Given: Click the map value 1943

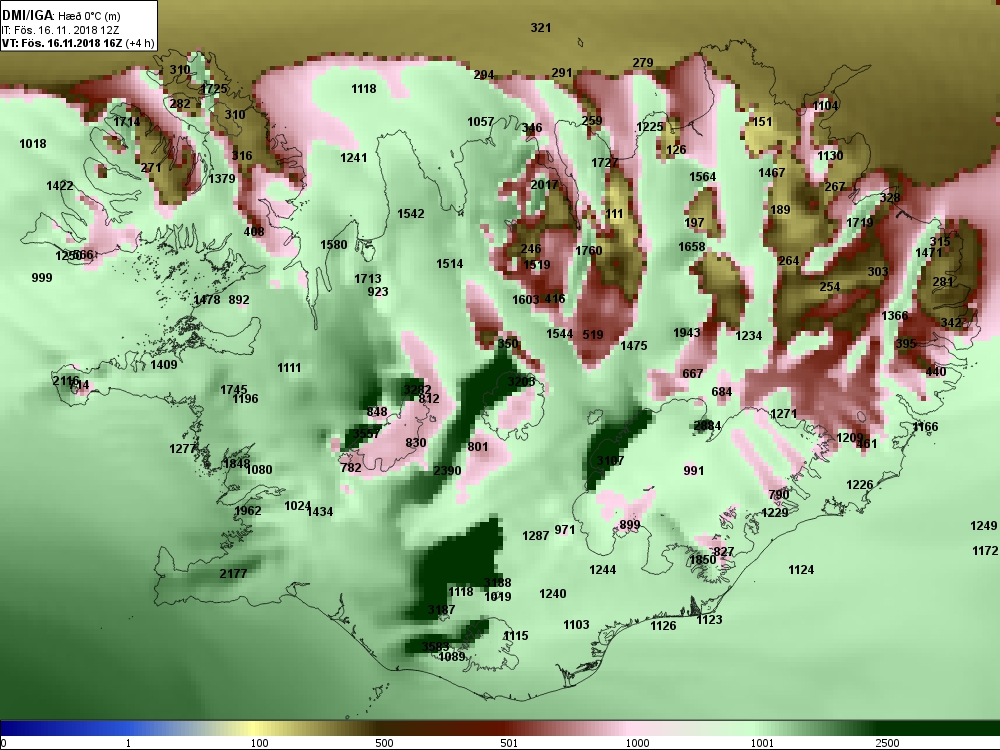Looking at the screenshot, I should 687,332.
